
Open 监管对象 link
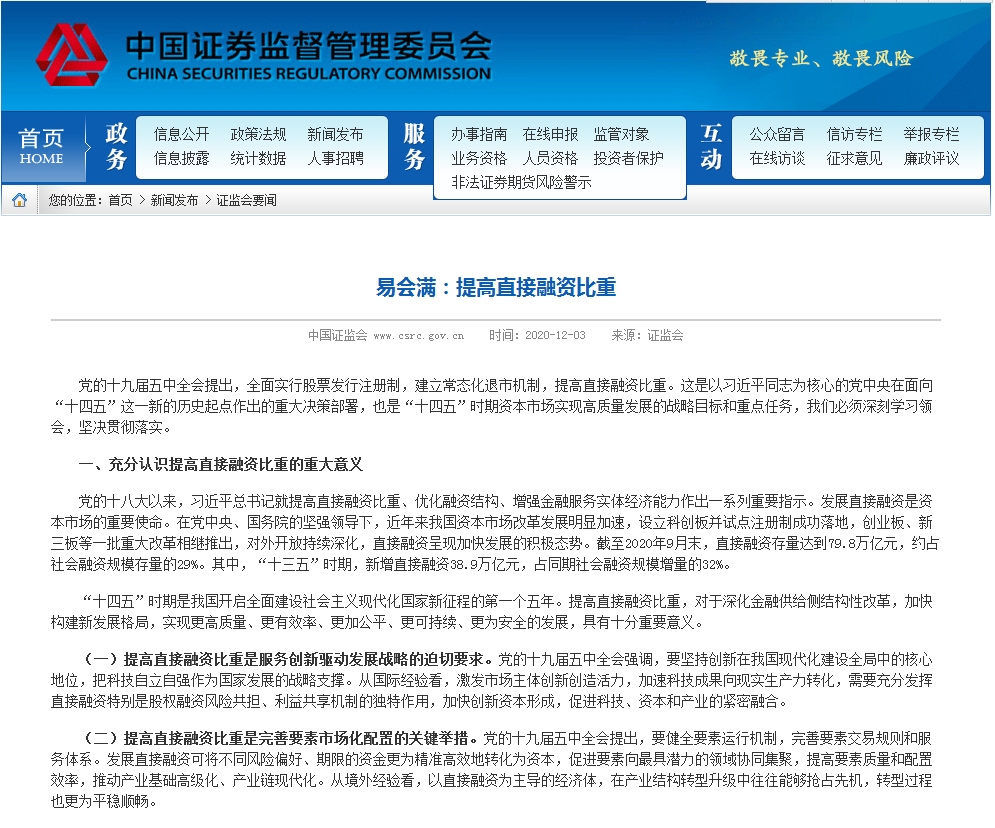621,135
